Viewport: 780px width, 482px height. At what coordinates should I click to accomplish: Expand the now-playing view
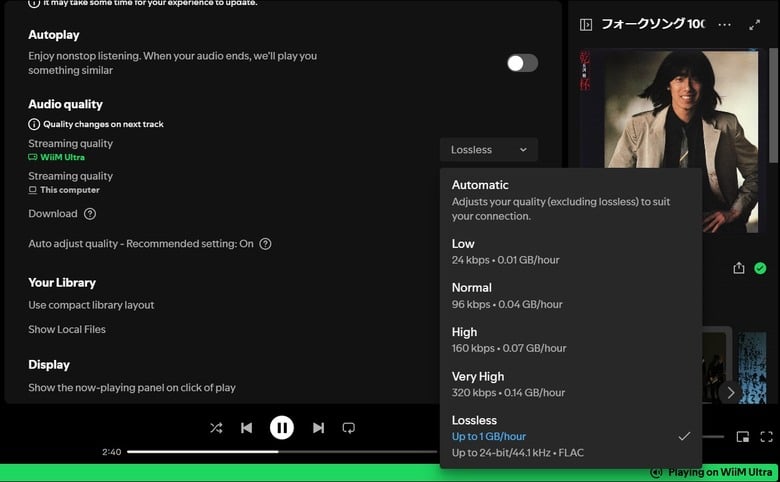coord(755,24)
